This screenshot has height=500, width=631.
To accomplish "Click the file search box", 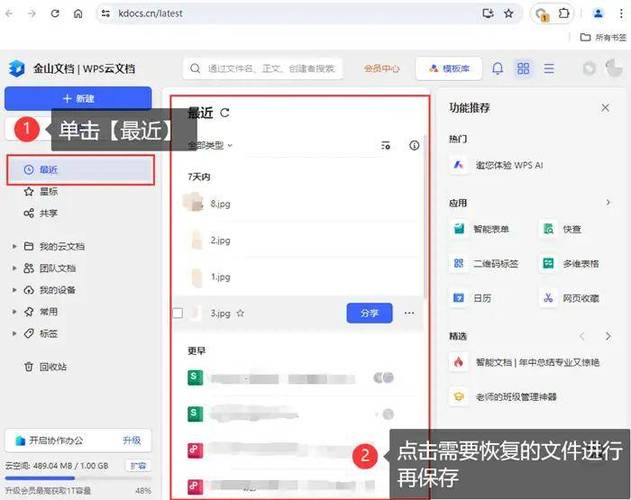I will point(263,68).
